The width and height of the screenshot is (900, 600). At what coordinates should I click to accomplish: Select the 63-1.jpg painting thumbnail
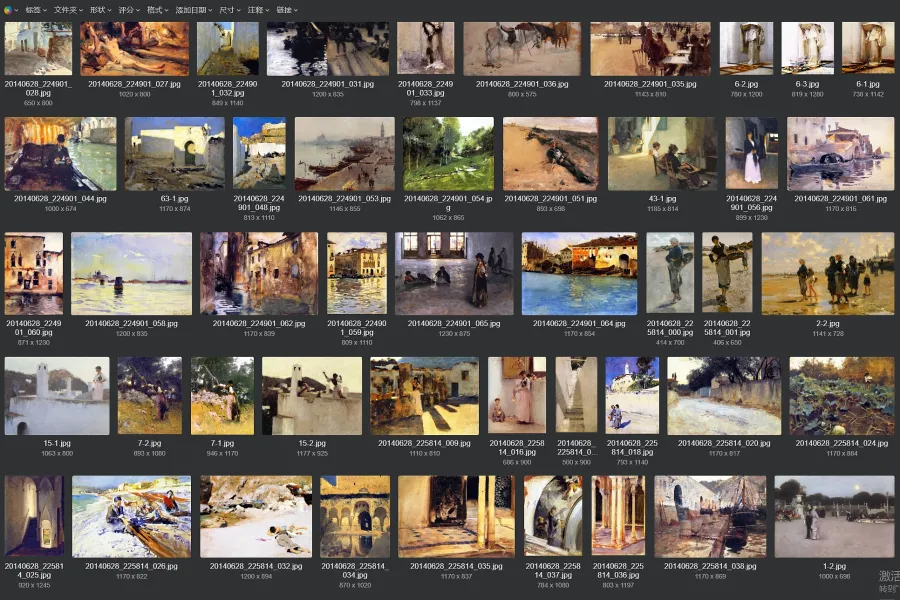tap(174, 153)
